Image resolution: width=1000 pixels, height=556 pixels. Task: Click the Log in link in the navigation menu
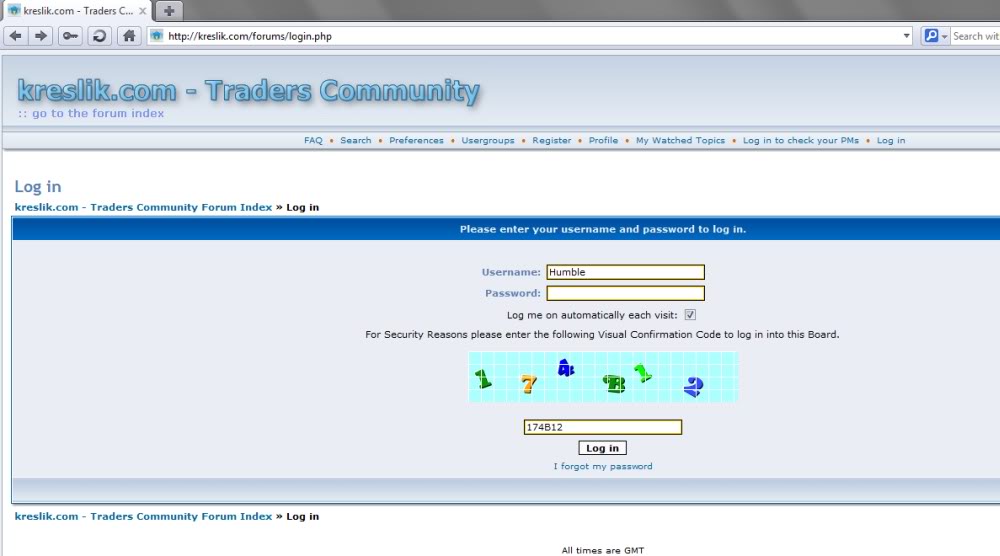pos(891,140)
